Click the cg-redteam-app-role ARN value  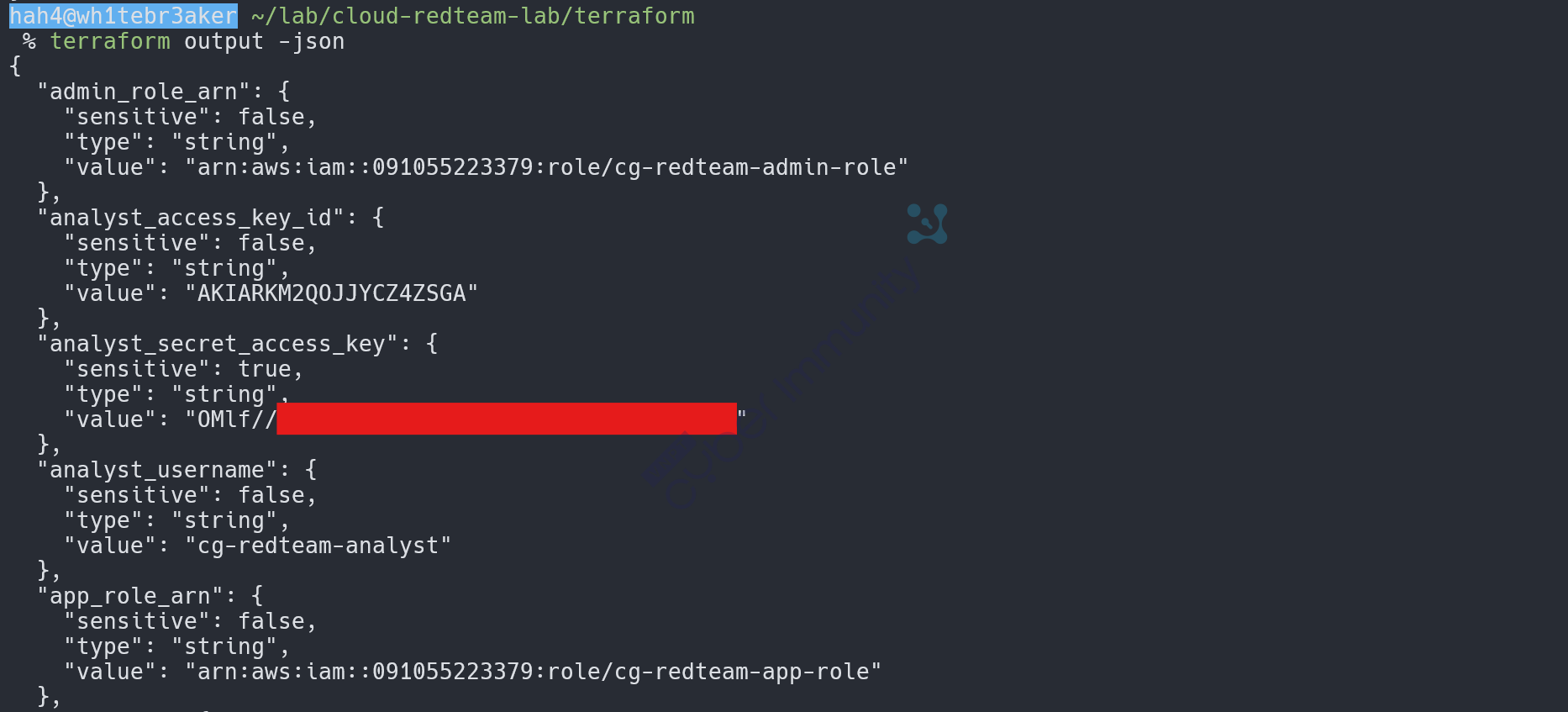coord(533,672)
